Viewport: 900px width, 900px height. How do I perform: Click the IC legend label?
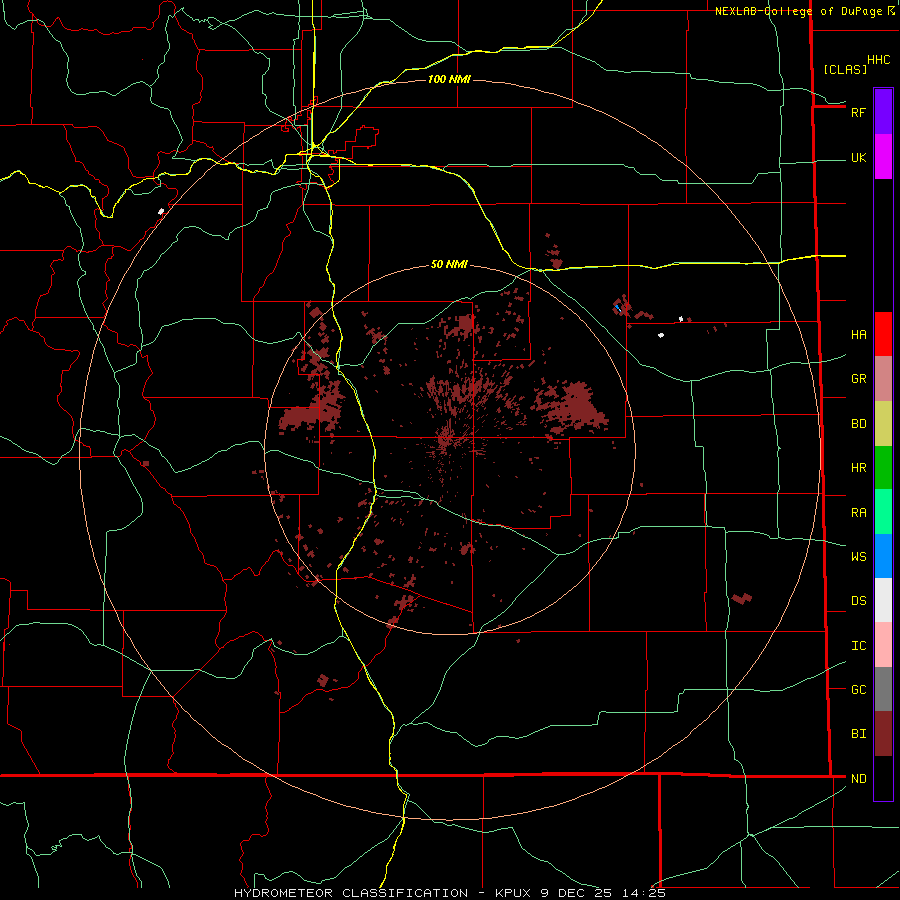coord(859,646)
